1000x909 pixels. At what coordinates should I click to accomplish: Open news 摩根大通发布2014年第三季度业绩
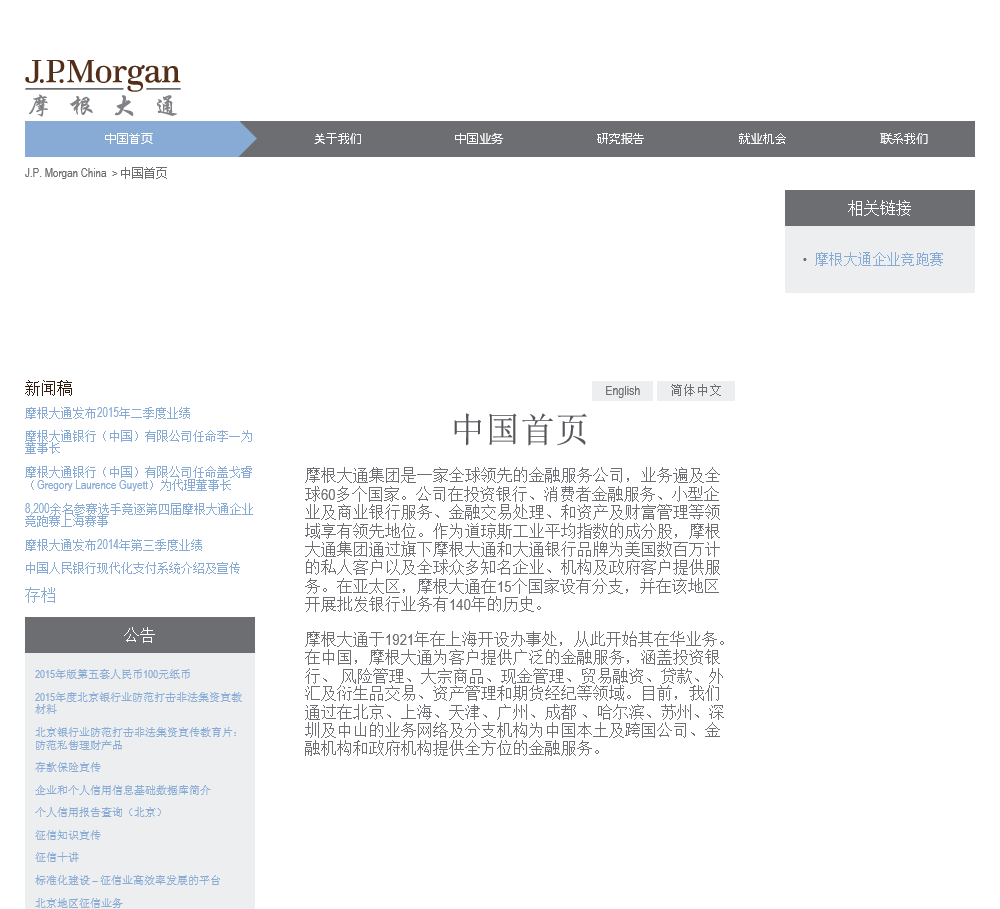click(x=114, y=545)
